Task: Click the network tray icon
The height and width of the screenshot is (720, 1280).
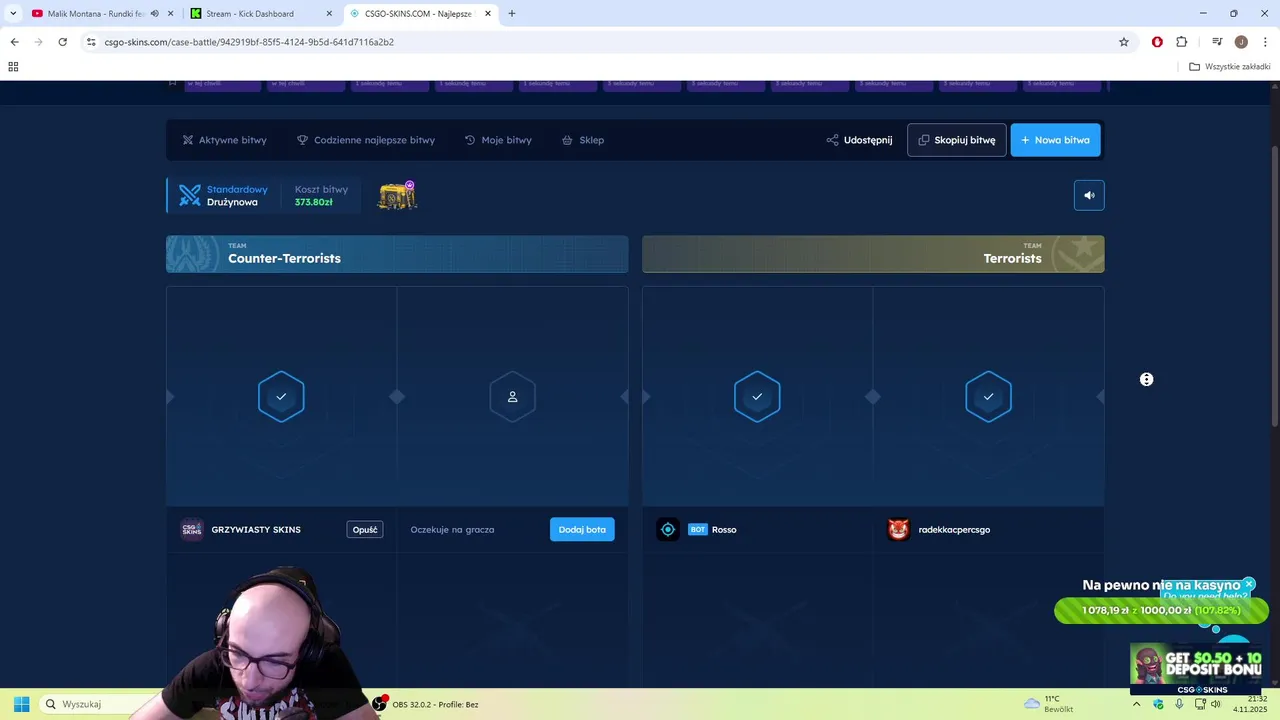Action: click(1200, 704)
